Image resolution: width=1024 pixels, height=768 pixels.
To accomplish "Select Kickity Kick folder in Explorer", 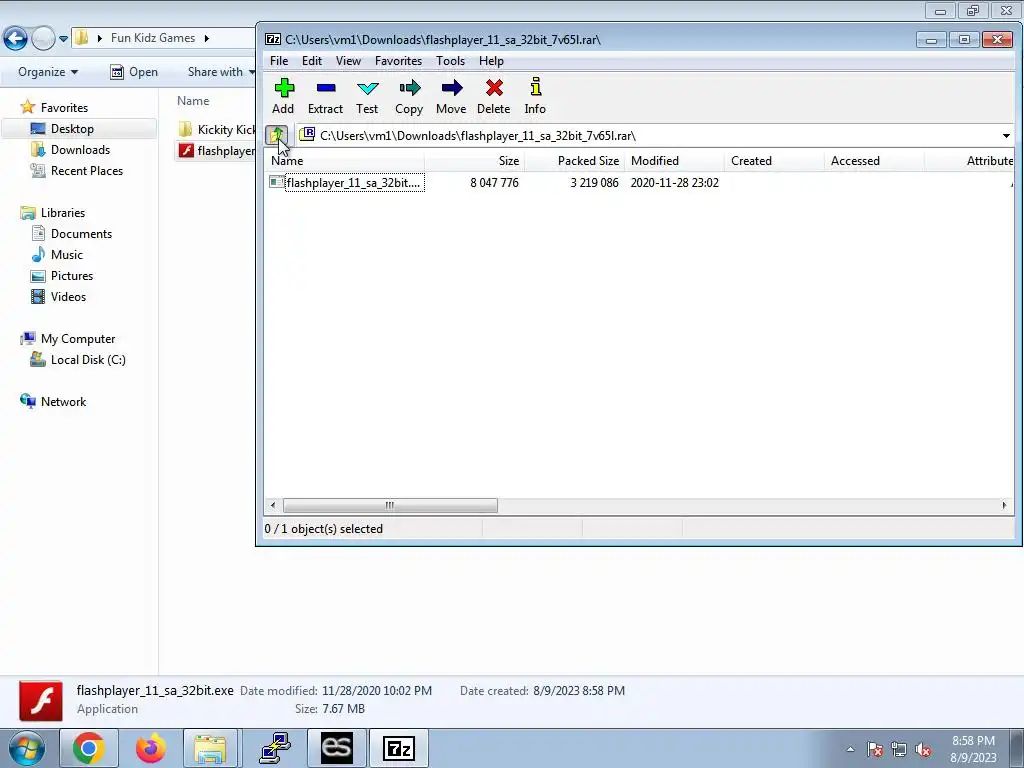I will 217,129.
